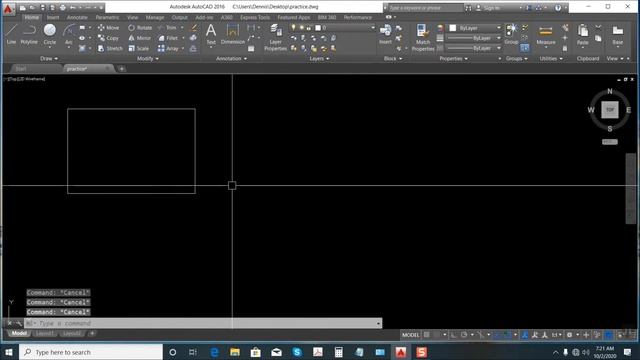Click the Move tool in Modify panel

pos(109,28)
